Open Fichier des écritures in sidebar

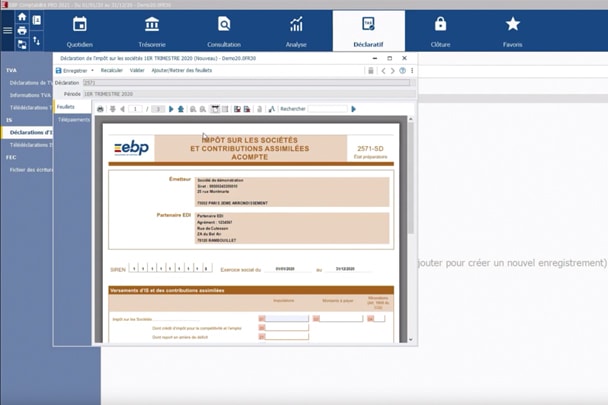coord(30,170)
